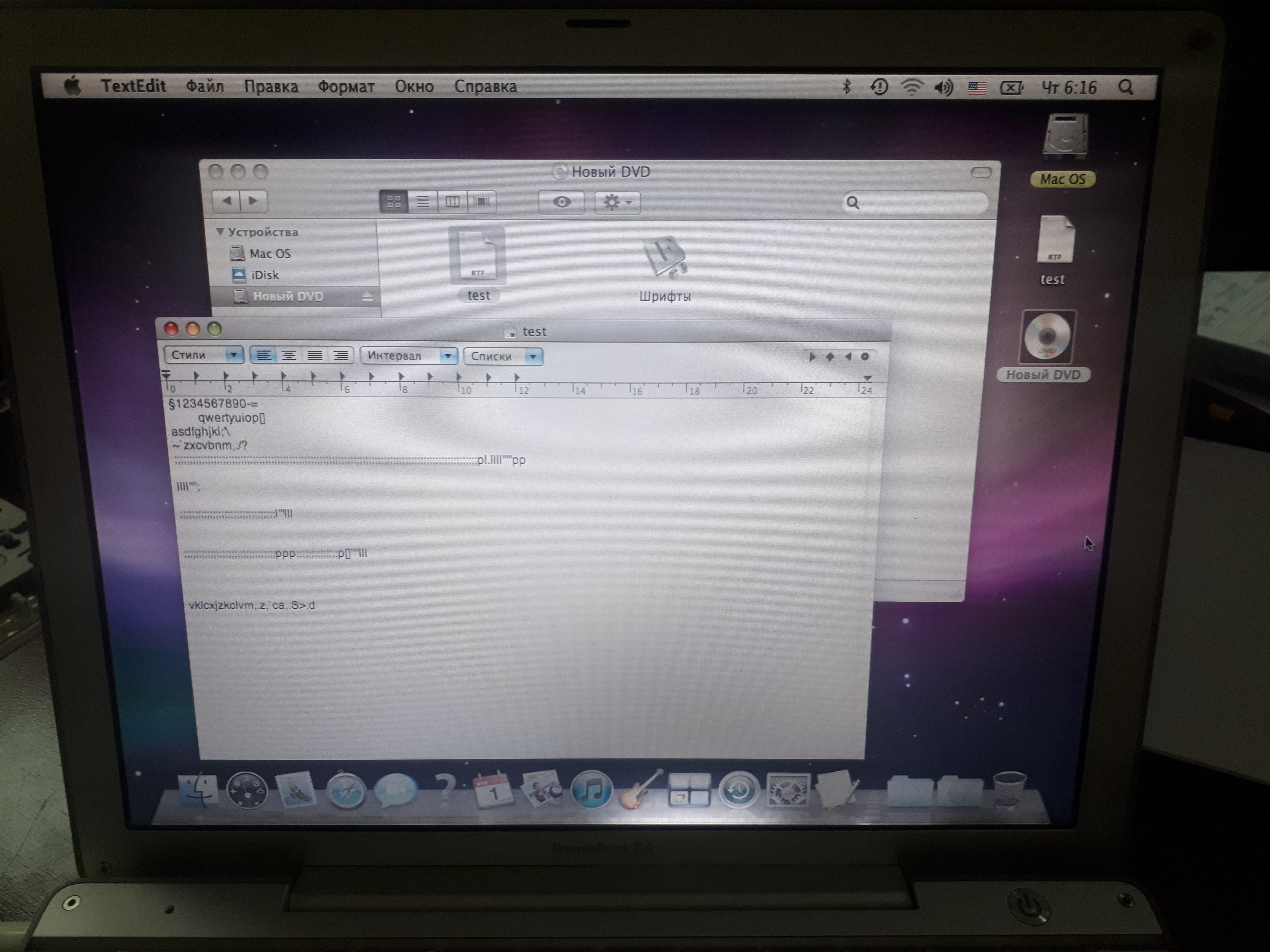Eject the Новый DVD disc in sidebar
The image size is (1270, 952).
(x=367, y=297)
